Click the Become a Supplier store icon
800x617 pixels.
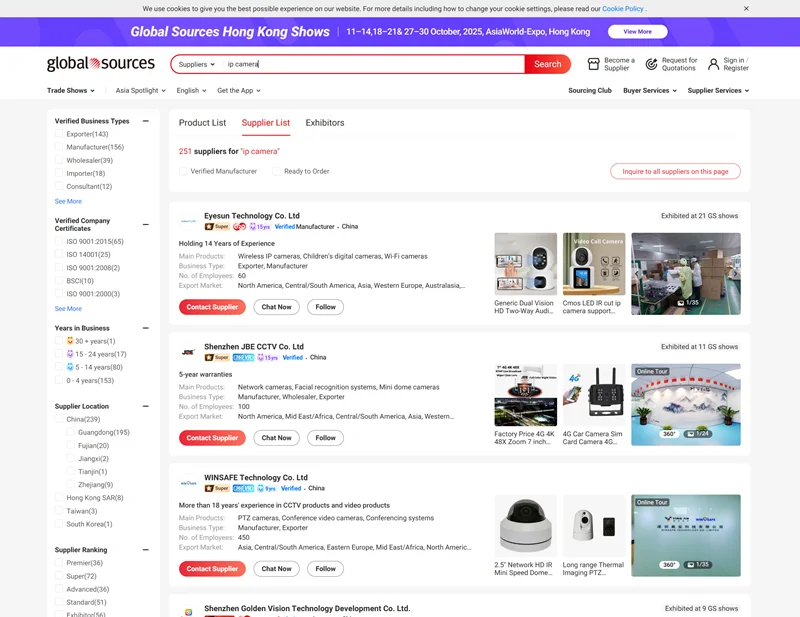[593, 64]
